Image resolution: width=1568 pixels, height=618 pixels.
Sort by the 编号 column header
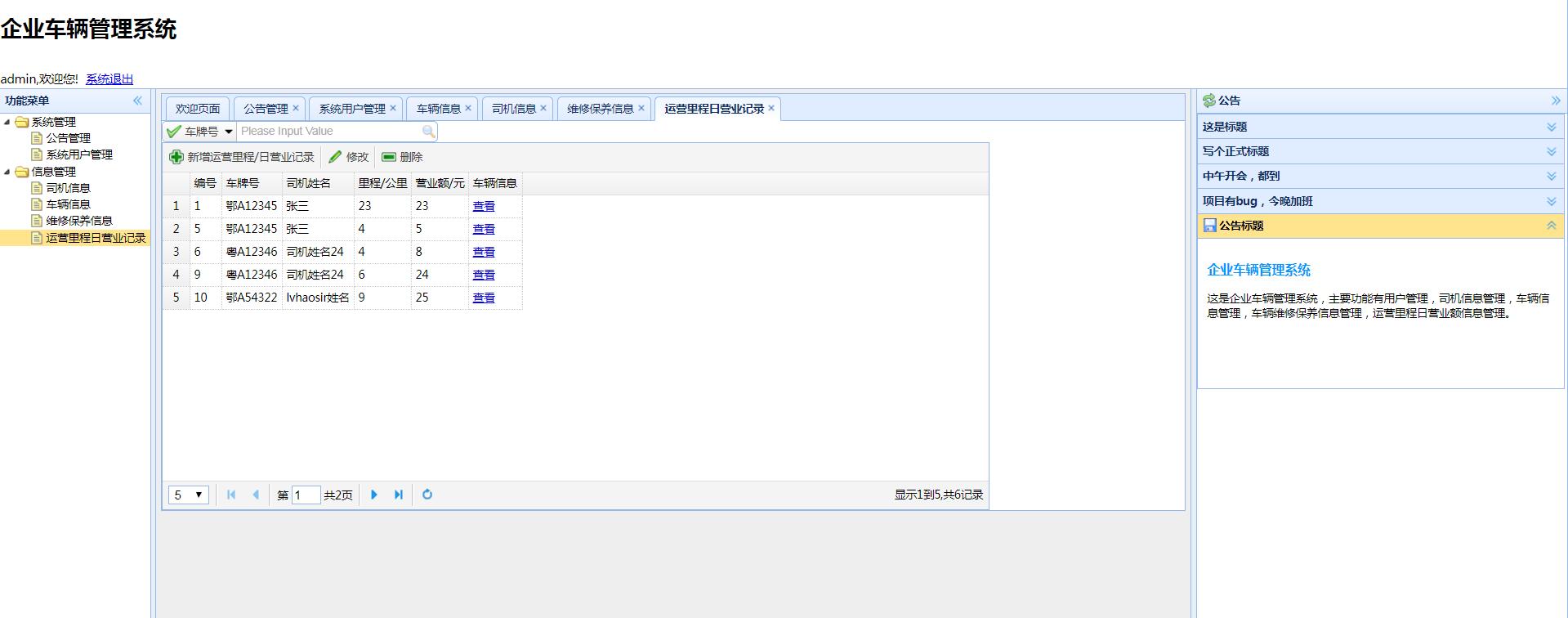[x=205, y=183]
